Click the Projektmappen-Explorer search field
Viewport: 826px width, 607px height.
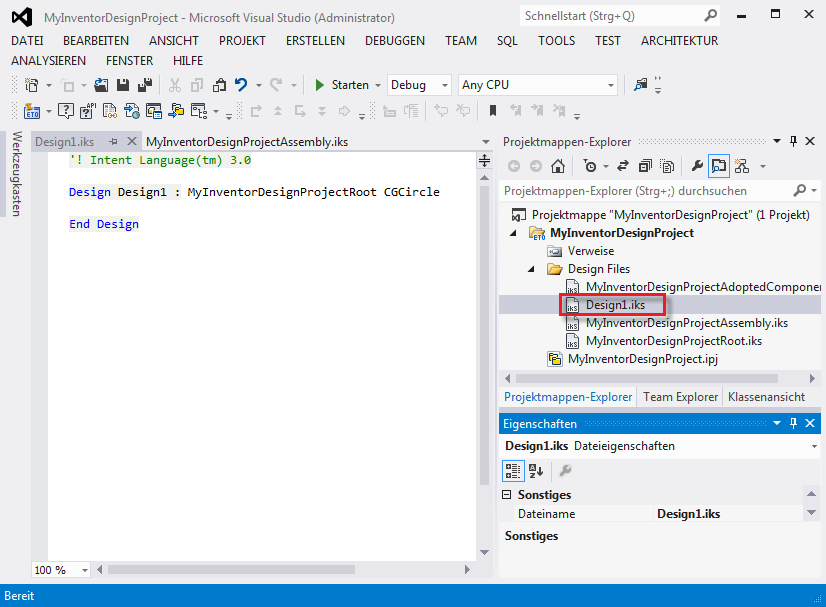(647, 191)
